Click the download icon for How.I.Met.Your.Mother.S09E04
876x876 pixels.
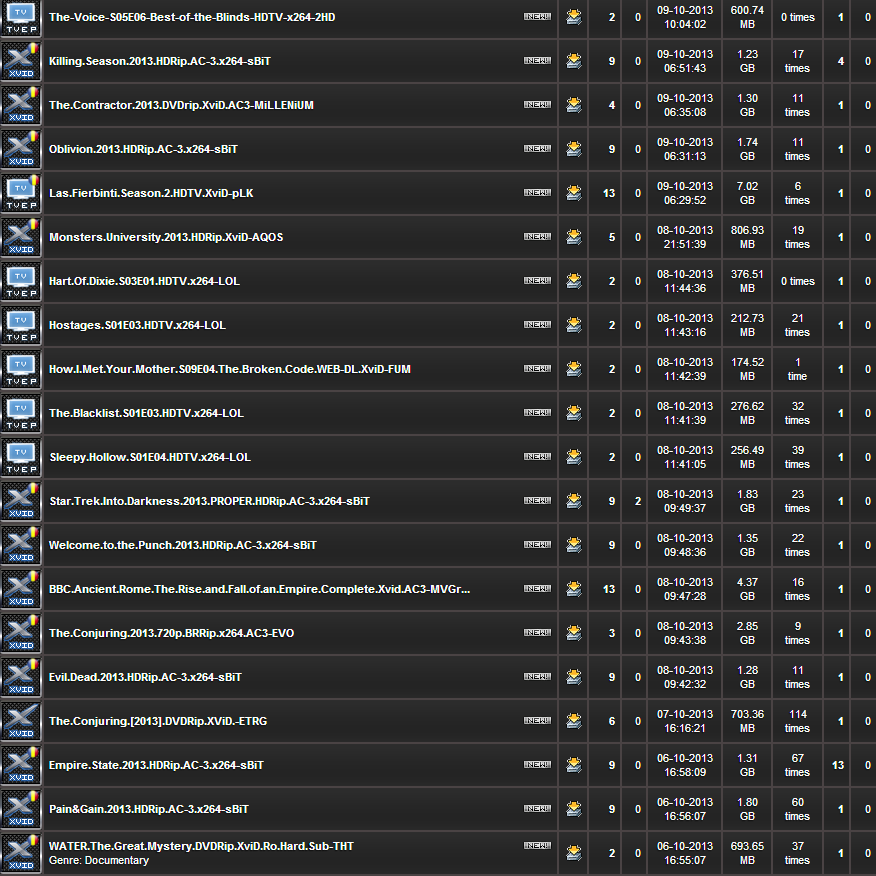[573, 369]
